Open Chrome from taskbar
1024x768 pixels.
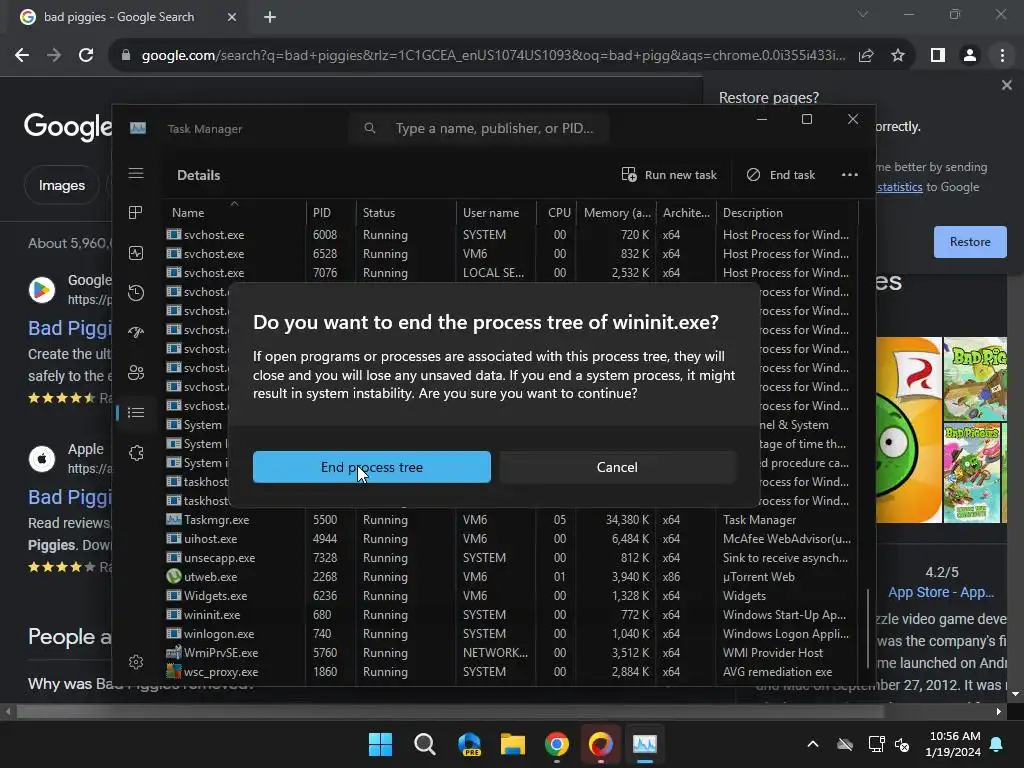[x=556, y=744]
